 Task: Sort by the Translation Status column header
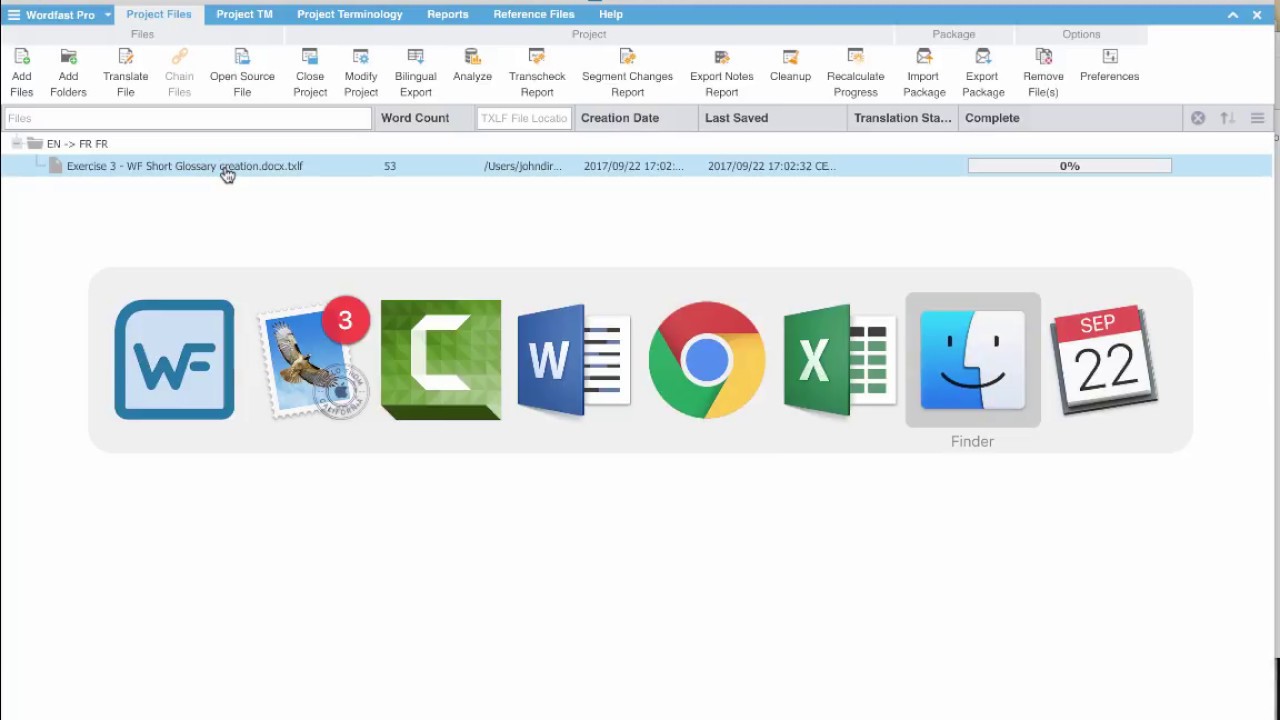coord(902,118)
